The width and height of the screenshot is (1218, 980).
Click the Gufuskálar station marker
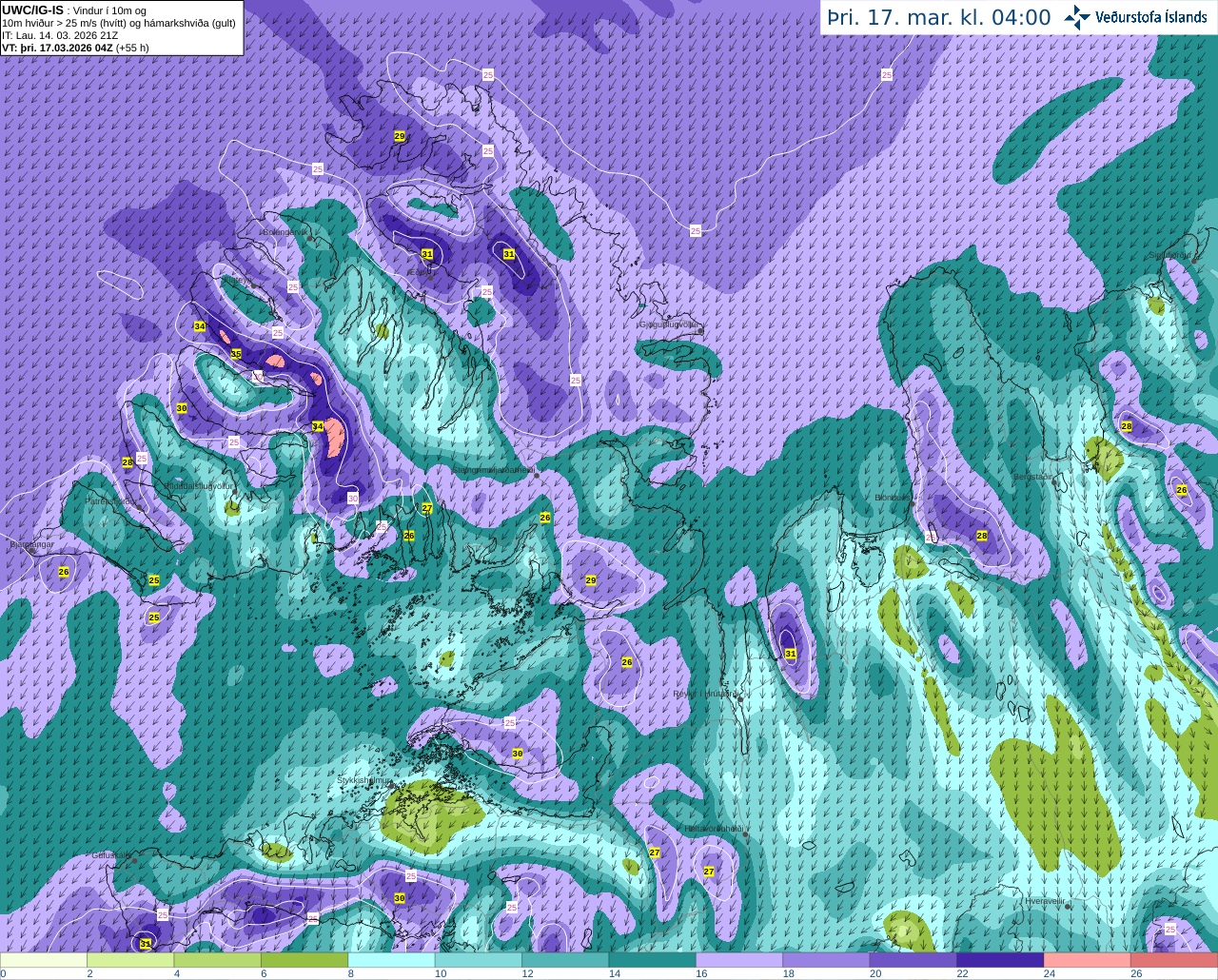click(x=135, y=860)
